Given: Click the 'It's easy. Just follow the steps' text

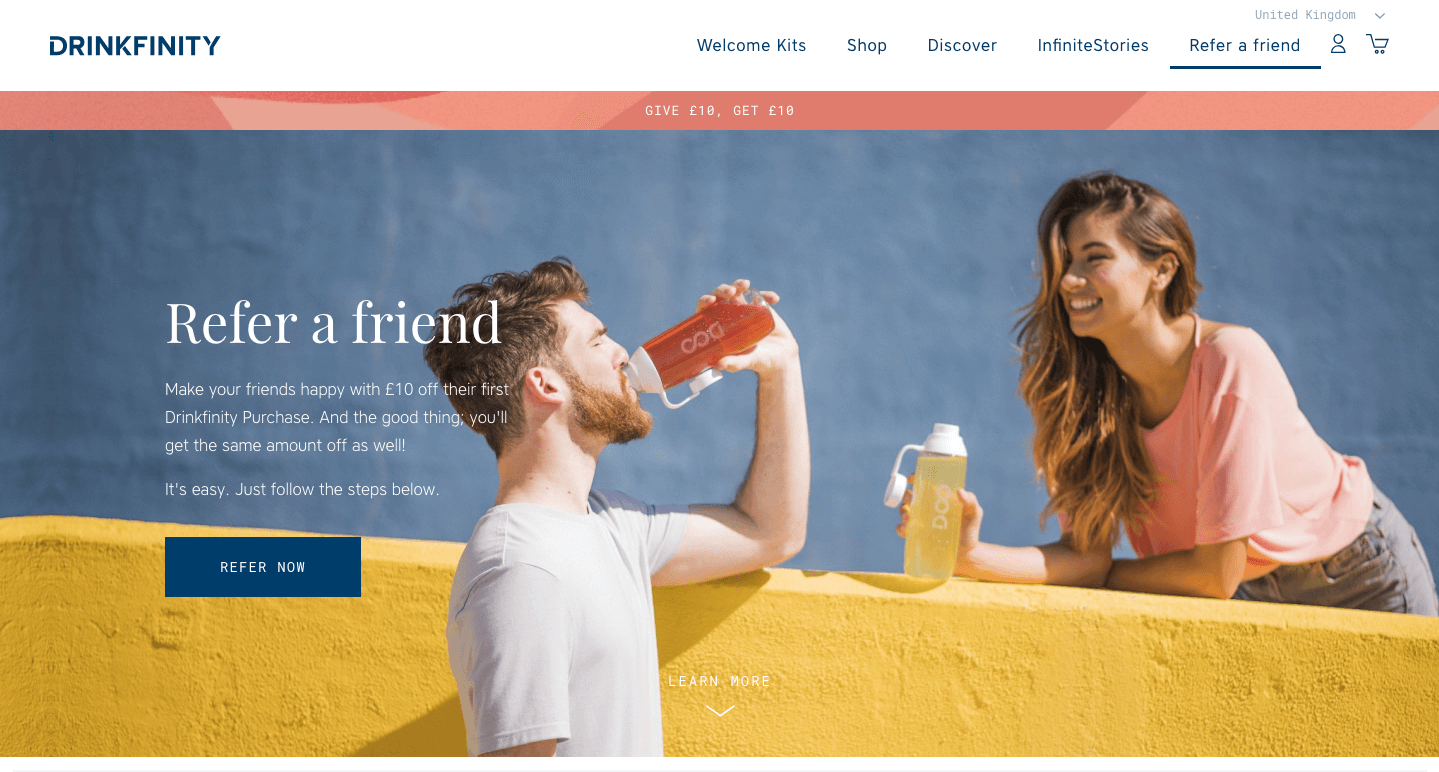Looking at the screenshot, I should 302,489.
